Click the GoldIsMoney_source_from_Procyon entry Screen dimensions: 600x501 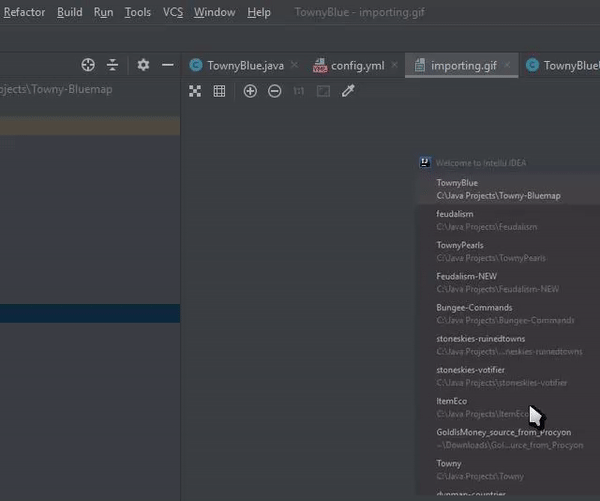point(508,439)
